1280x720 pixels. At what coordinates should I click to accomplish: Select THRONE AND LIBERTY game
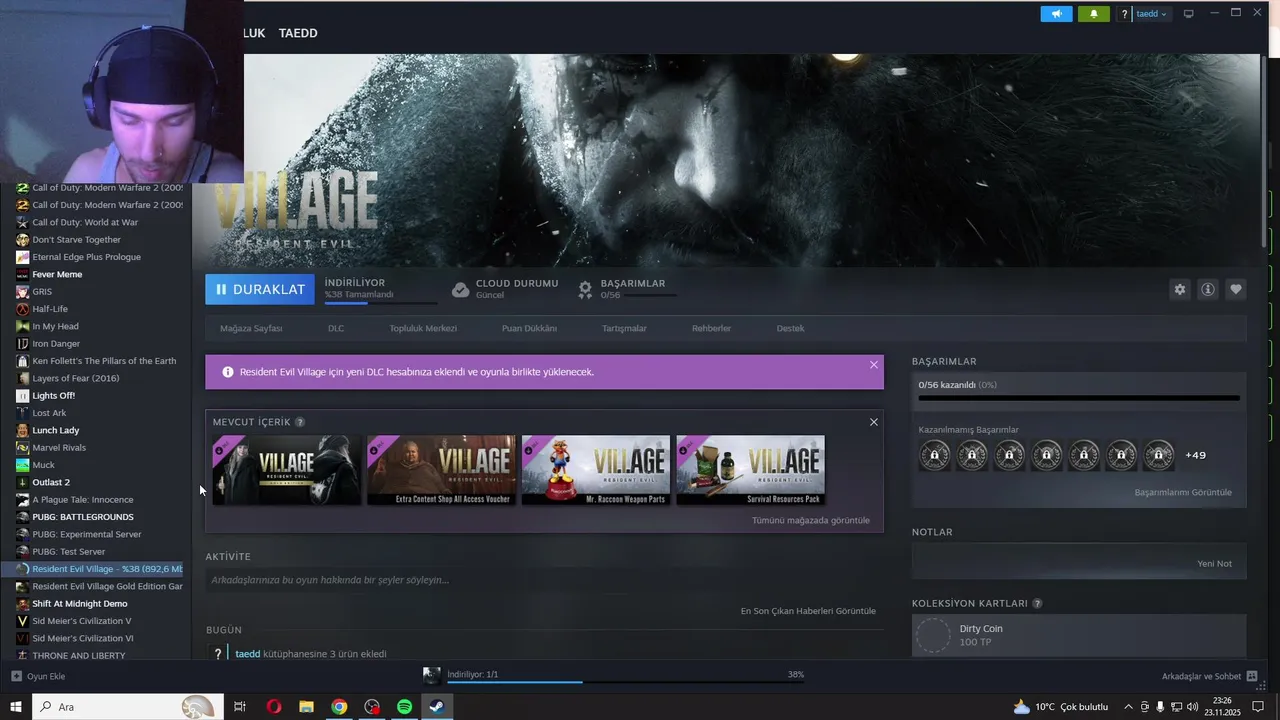(x=79, y=656)
